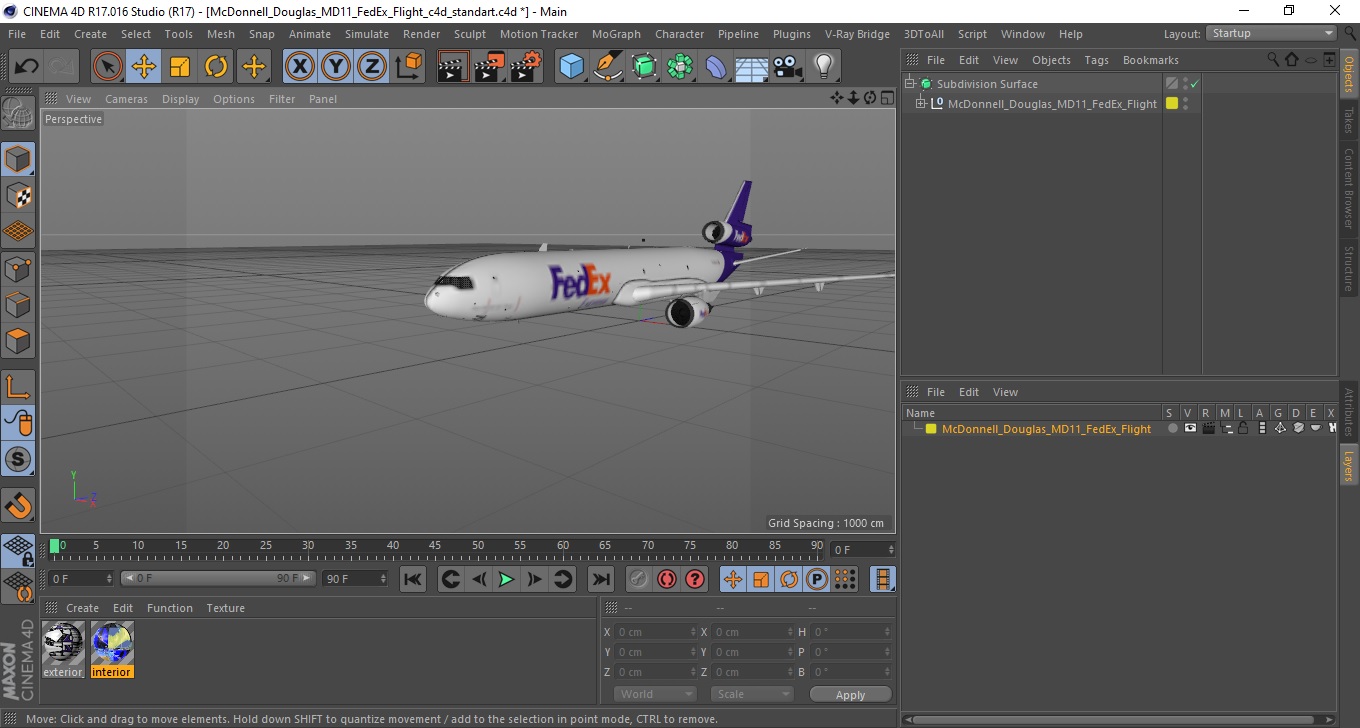Enable the Axis modification tool
Screen dimensions: 1360x728
point(18,387)
